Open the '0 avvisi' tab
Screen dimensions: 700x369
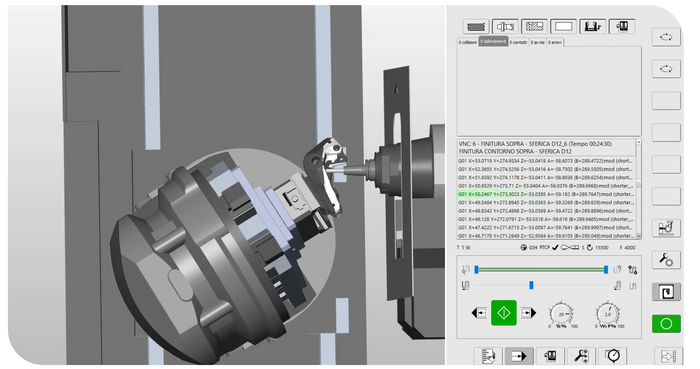538,42
